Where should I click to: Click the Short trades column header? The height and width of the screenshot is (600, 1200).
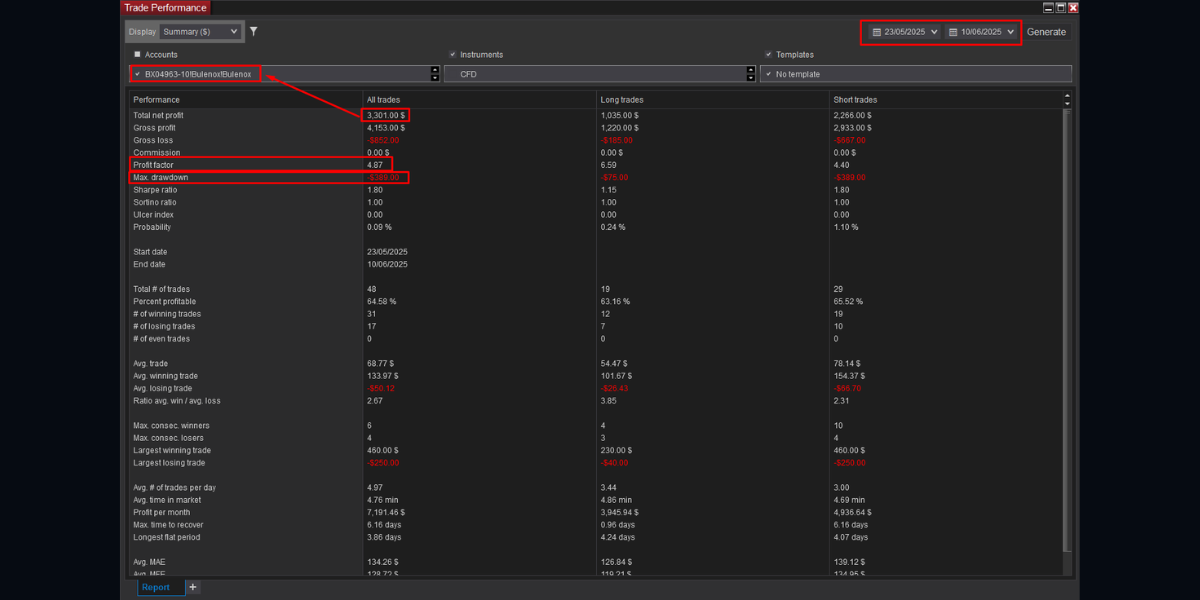coord(856,100)
